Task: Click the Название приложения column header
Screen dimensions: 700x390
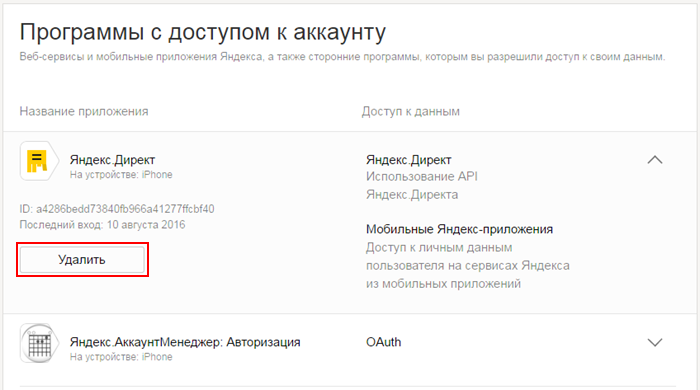Action: 84,111
